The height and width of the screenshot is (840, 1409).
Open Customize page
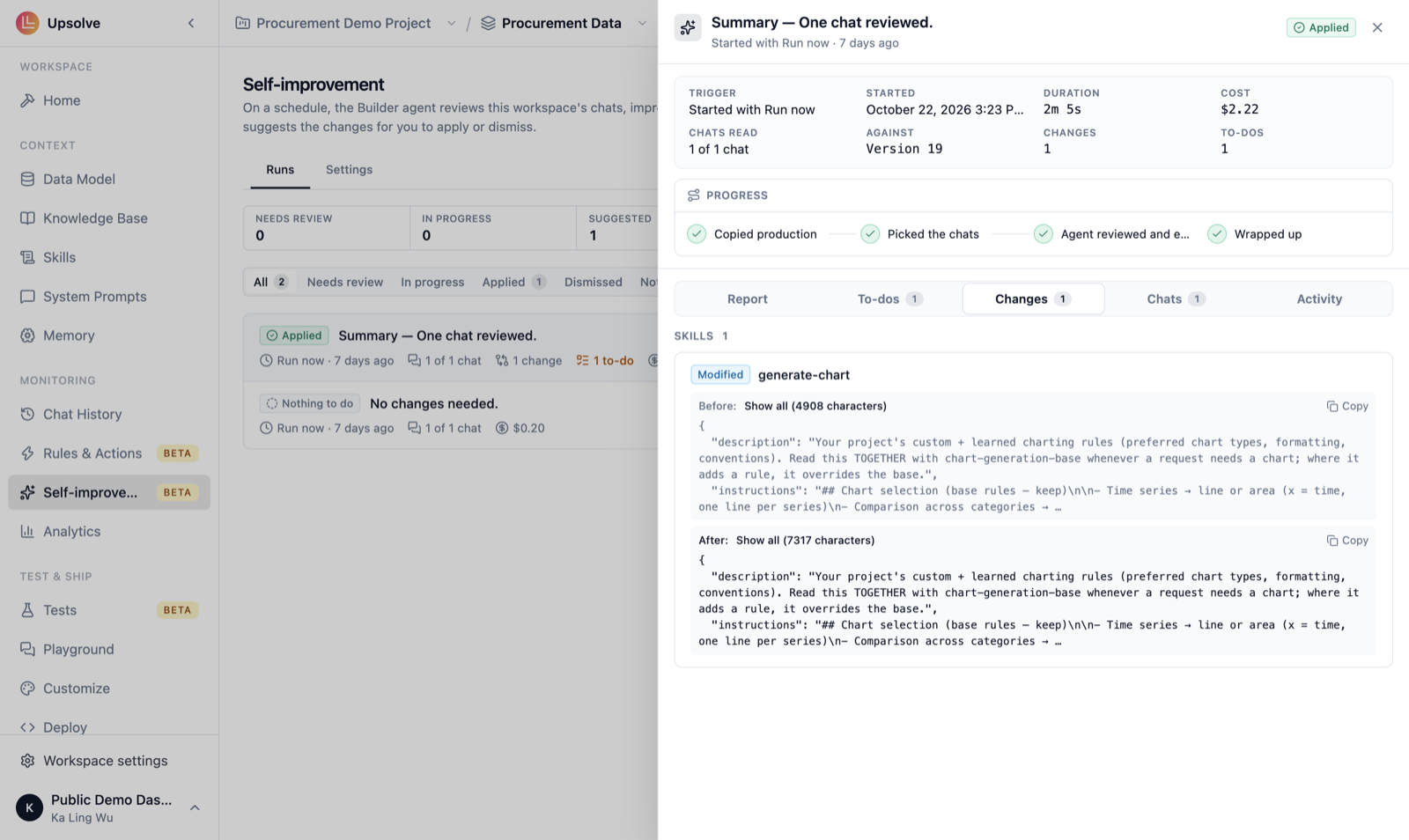[x=109, y=689]
